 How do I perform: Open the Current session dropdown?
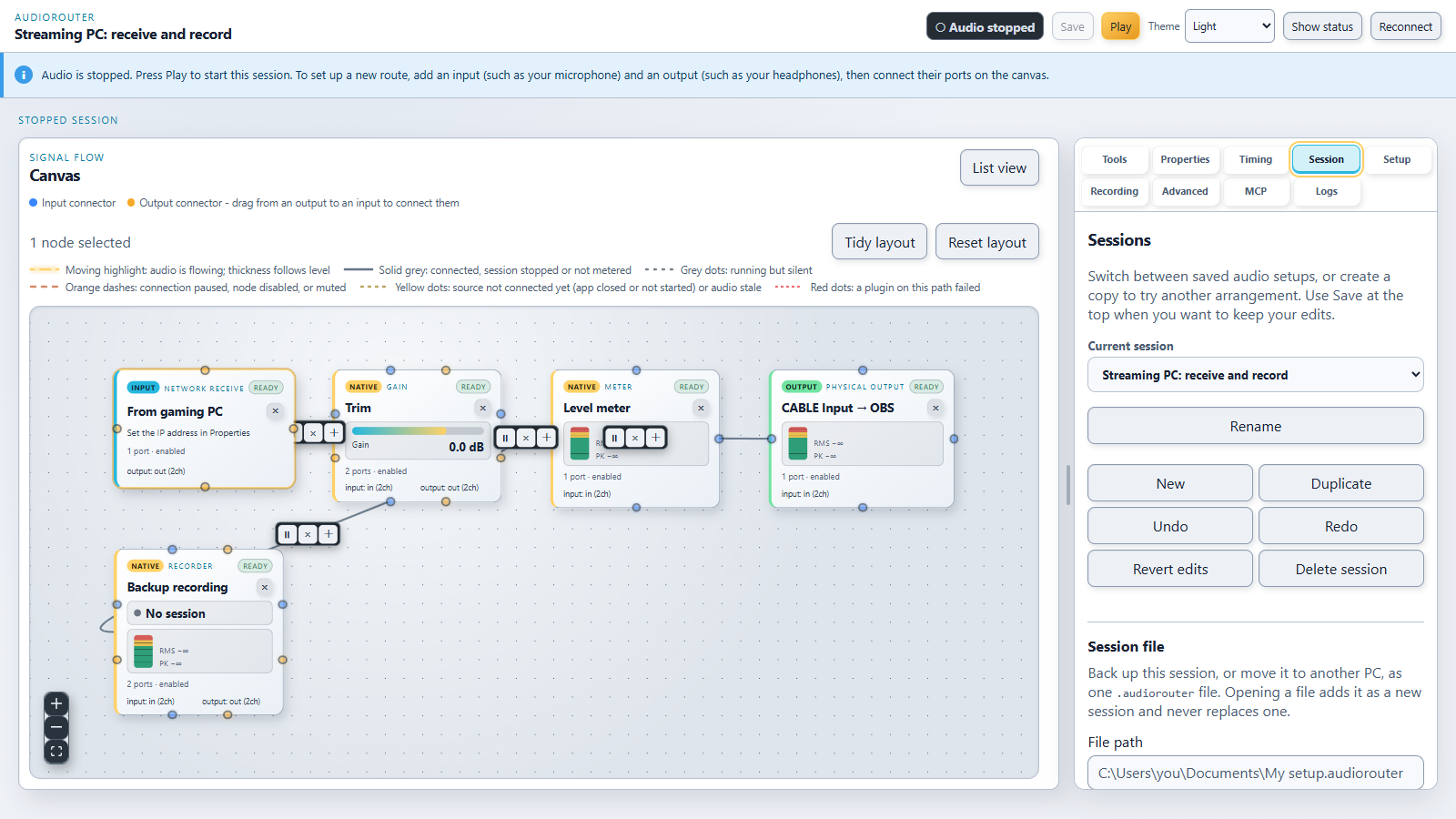(x=1256, y=375)
